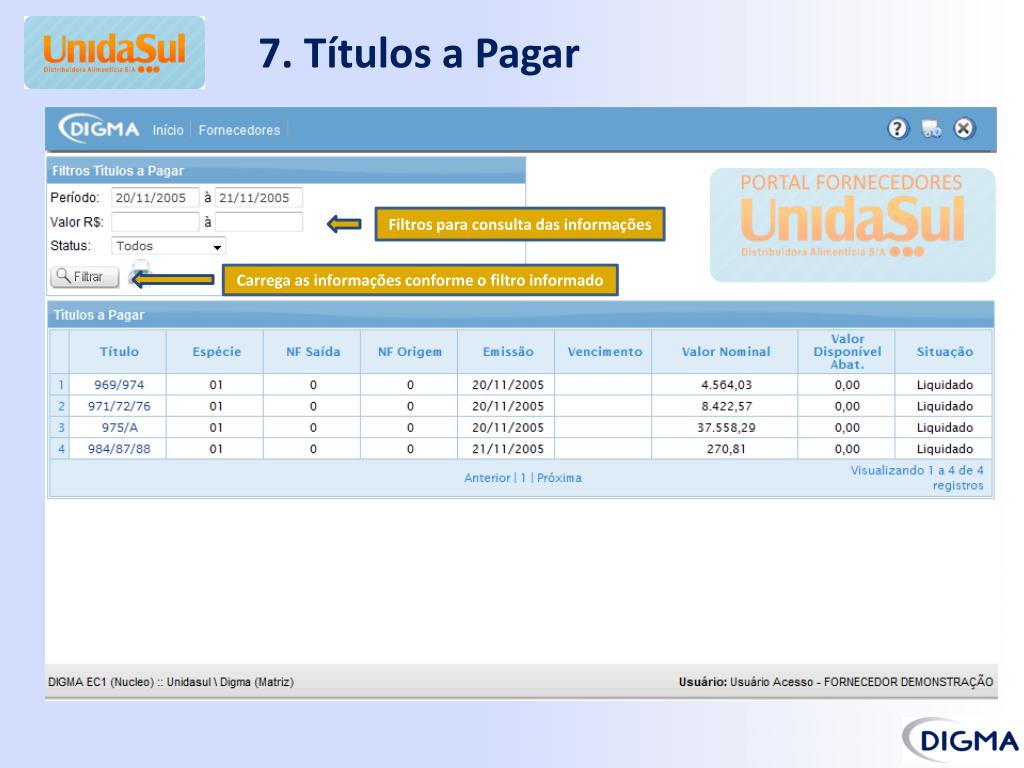Select value 4.564,03 cell
1024x768 pixels.
point(725,385)
